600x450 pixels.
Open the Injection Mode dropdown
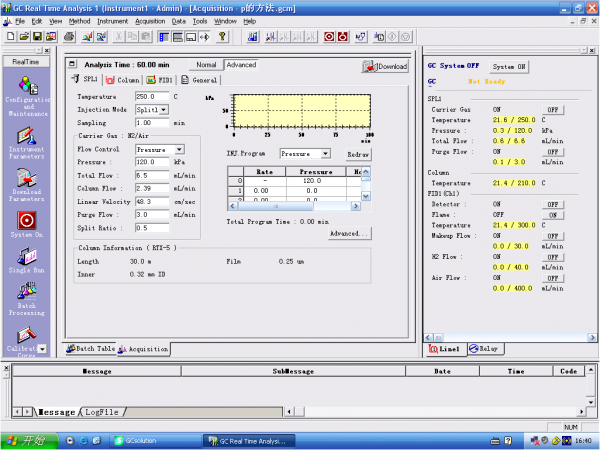pos(161,109)
